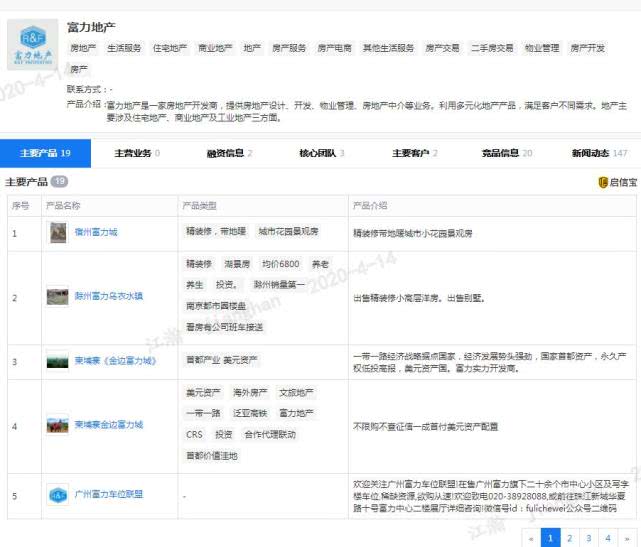
Task: Open thumbnail image of 滁州富力乌衣水镇
Action: coord(58,297)
